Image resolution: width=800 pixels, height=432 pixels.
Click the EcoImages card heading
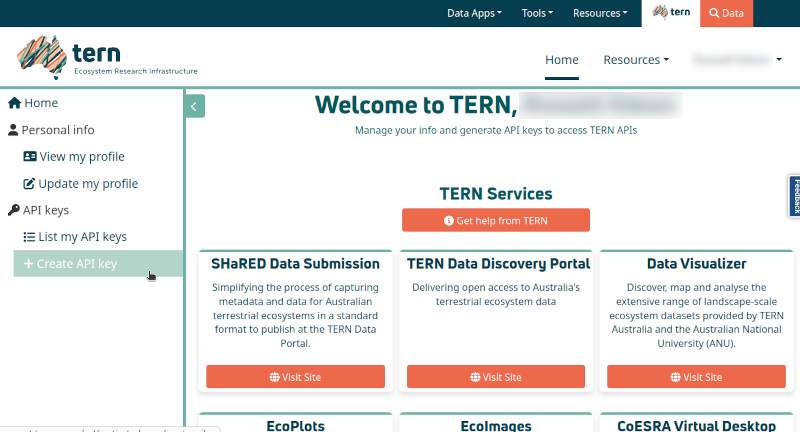(496, 425)
